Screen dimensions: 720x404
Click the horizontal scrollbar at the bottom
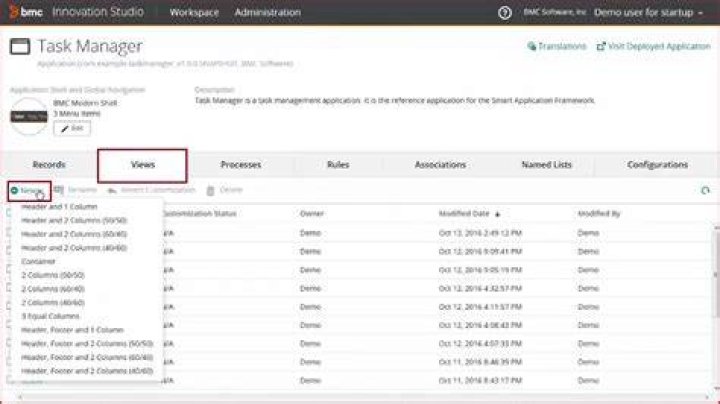point(363,397)
